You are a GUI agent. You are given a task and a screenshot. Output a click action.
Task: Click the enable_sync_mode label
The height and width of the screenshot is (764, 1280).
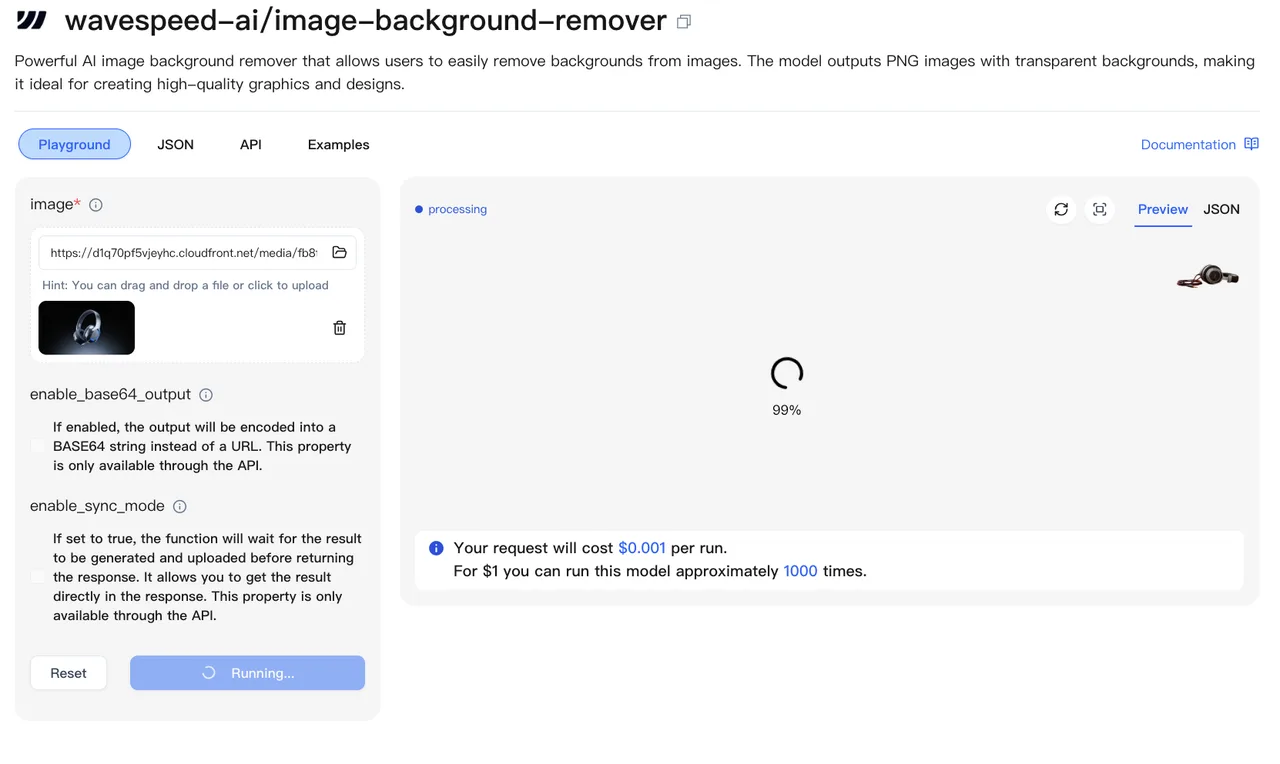(x=97, y=506)
